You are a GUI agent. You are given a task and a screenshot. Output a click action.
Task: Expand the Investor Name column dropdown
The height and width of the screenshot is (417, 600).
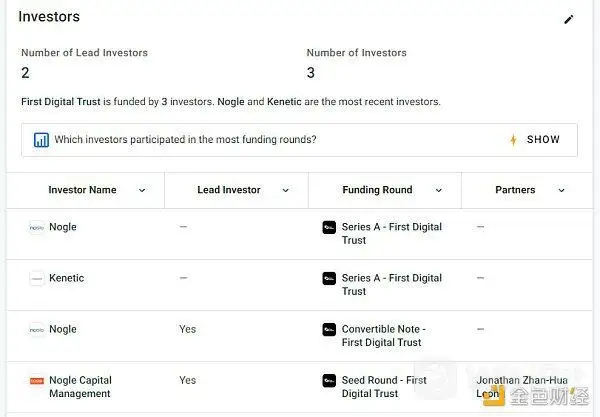(142, 191)
